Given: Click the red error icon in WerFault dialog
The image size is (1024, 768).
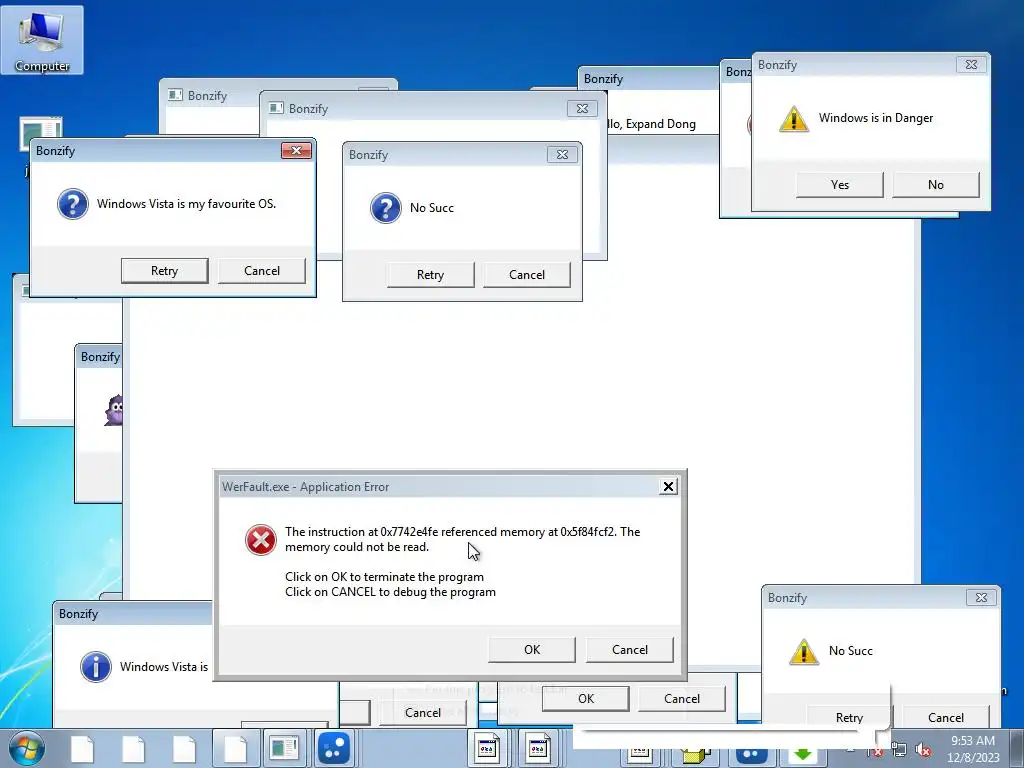Looking at the screenshot, I should pos(261,540).
